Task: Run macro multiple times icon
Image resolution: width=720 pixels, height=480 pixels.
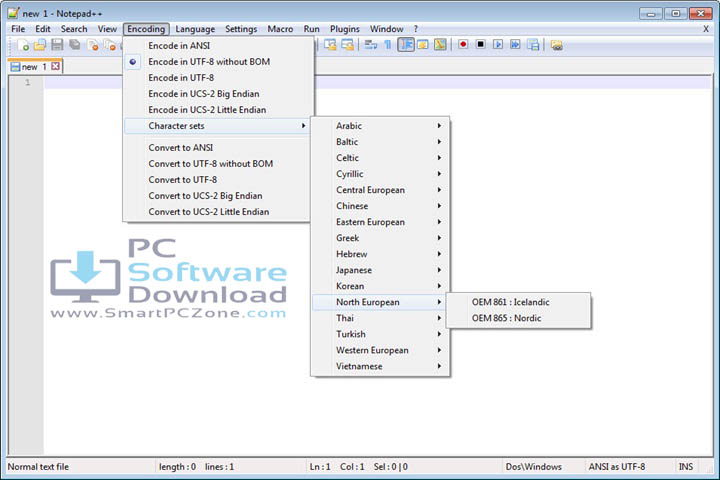Action: click(x=515, y=45)
